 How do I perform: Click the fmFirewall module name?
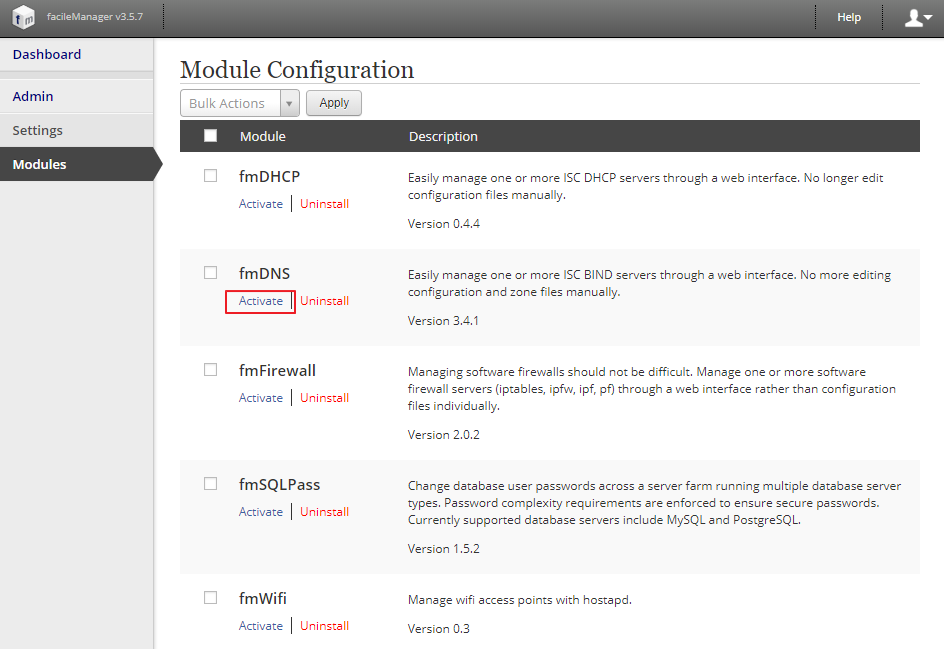click(277, 370)
